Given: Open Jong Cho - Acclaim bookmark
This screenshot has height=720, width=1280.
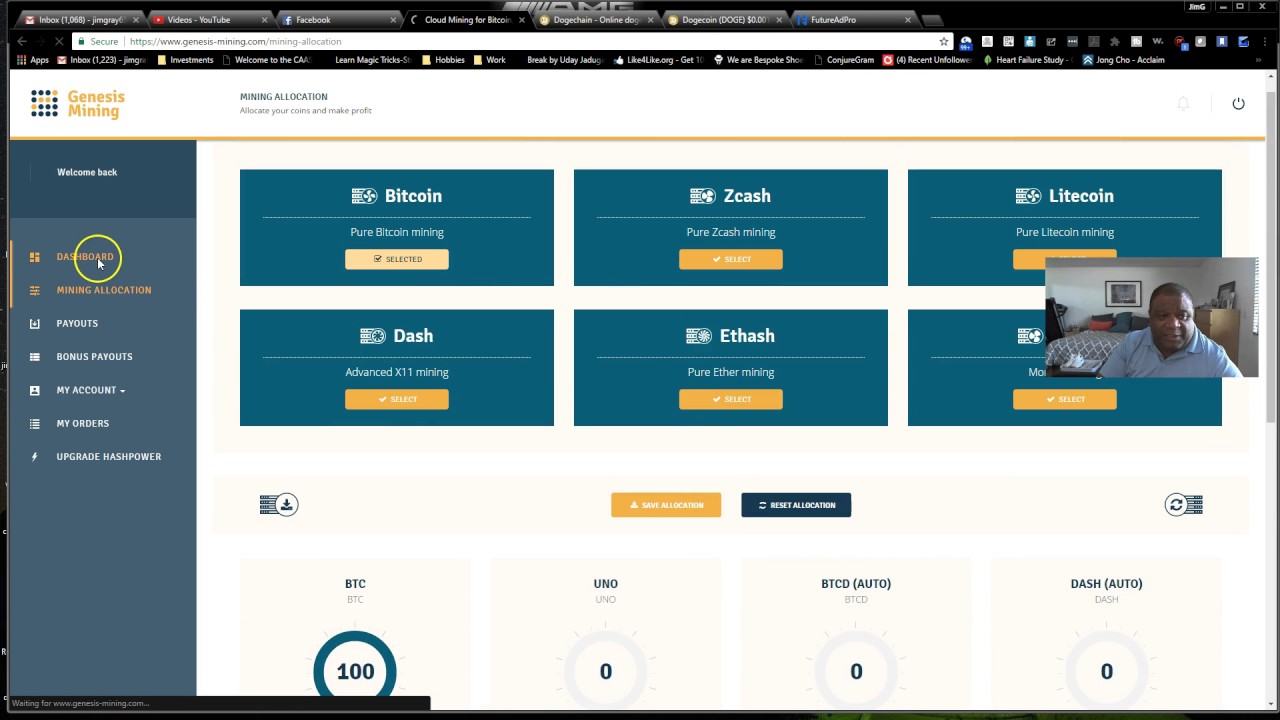Looking at the screenshot, I should pos(1123,60).
